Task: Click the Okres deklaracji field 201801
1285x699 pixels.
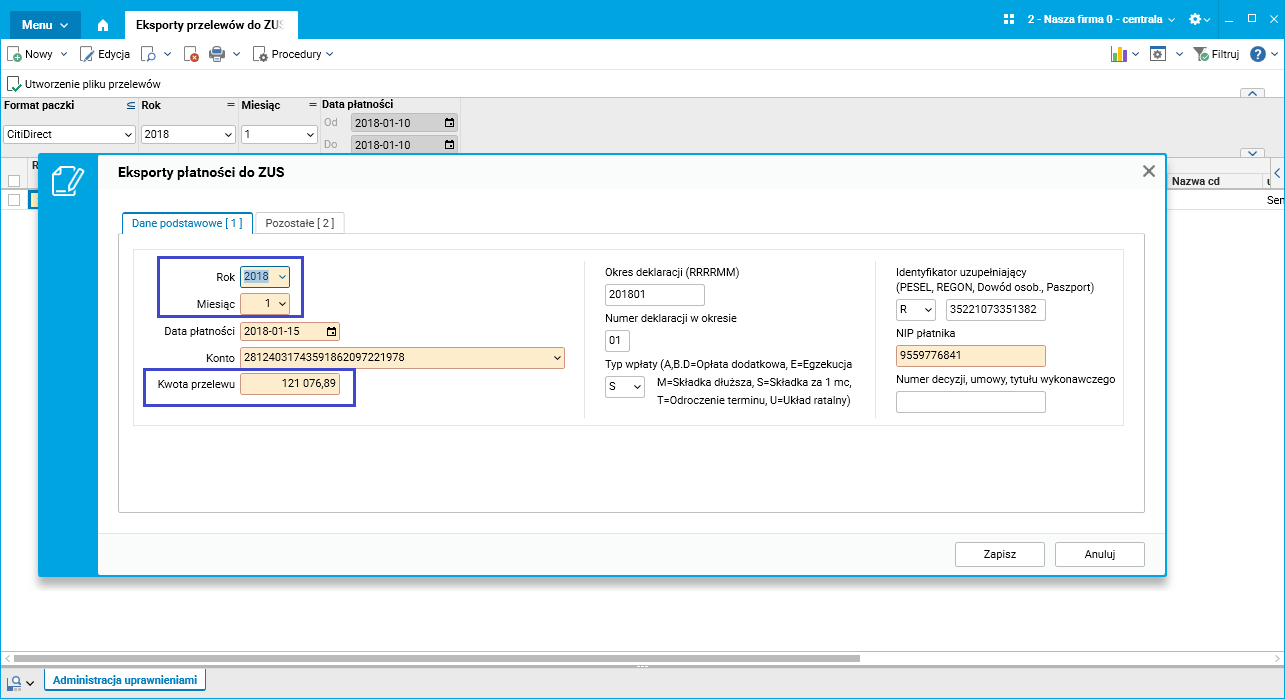Action: 655,294
